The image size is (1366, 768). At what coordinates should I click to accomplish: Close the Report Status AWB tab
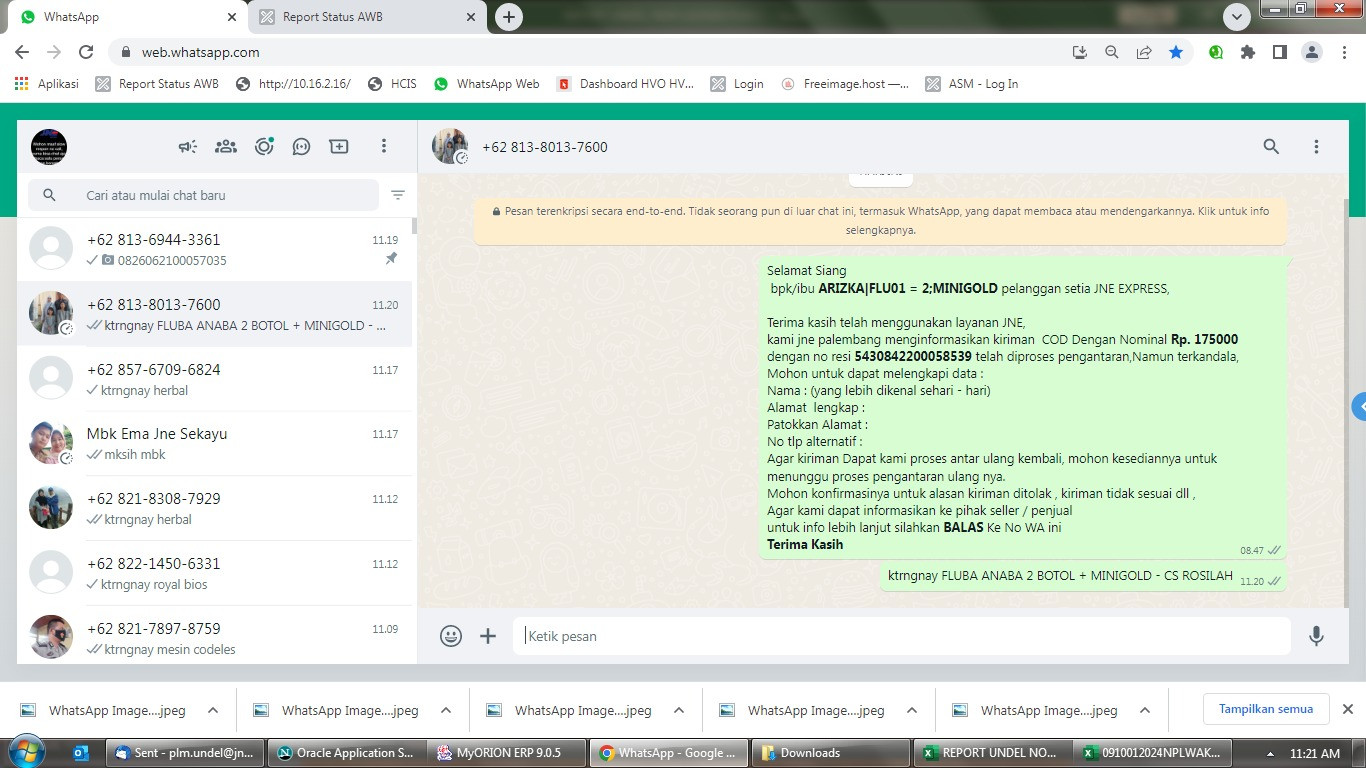click(x=471, y=17)
